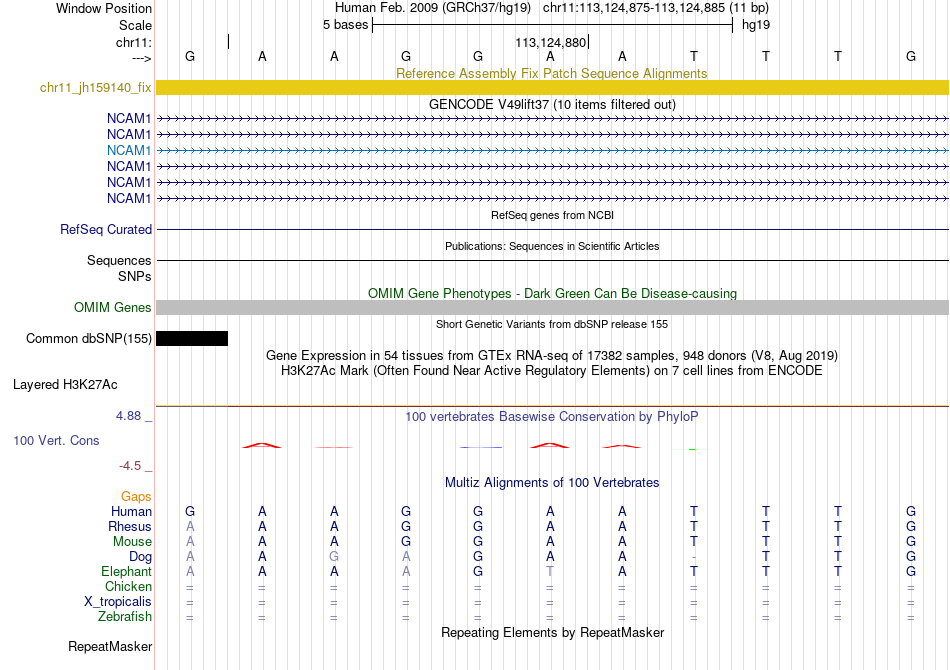Select the Chicken alignment row label
The width and height of the screenshot is (950, 670).
128,586
